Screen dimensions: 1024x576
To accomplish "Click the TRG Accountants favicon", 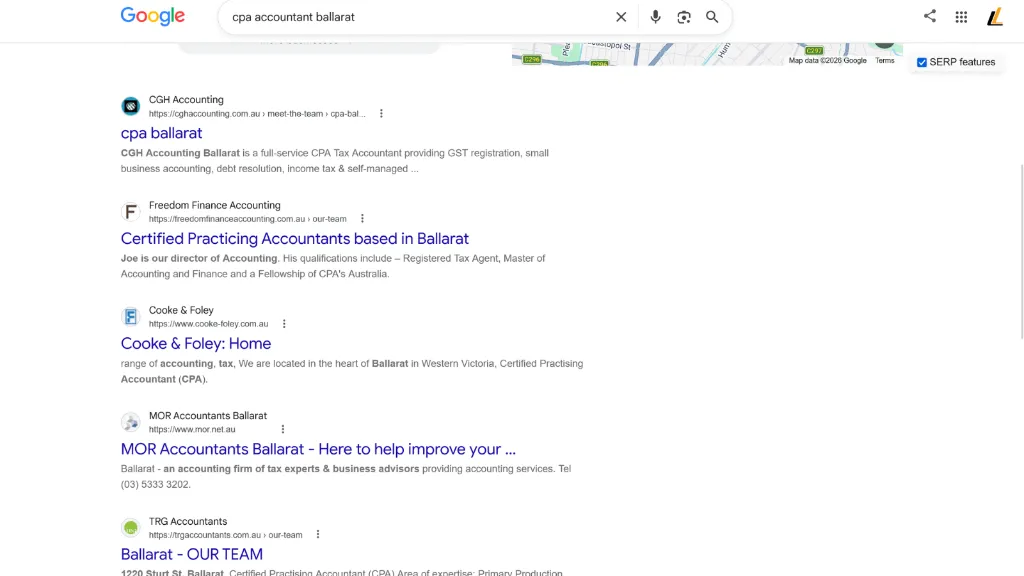I will tap(131, 528).
